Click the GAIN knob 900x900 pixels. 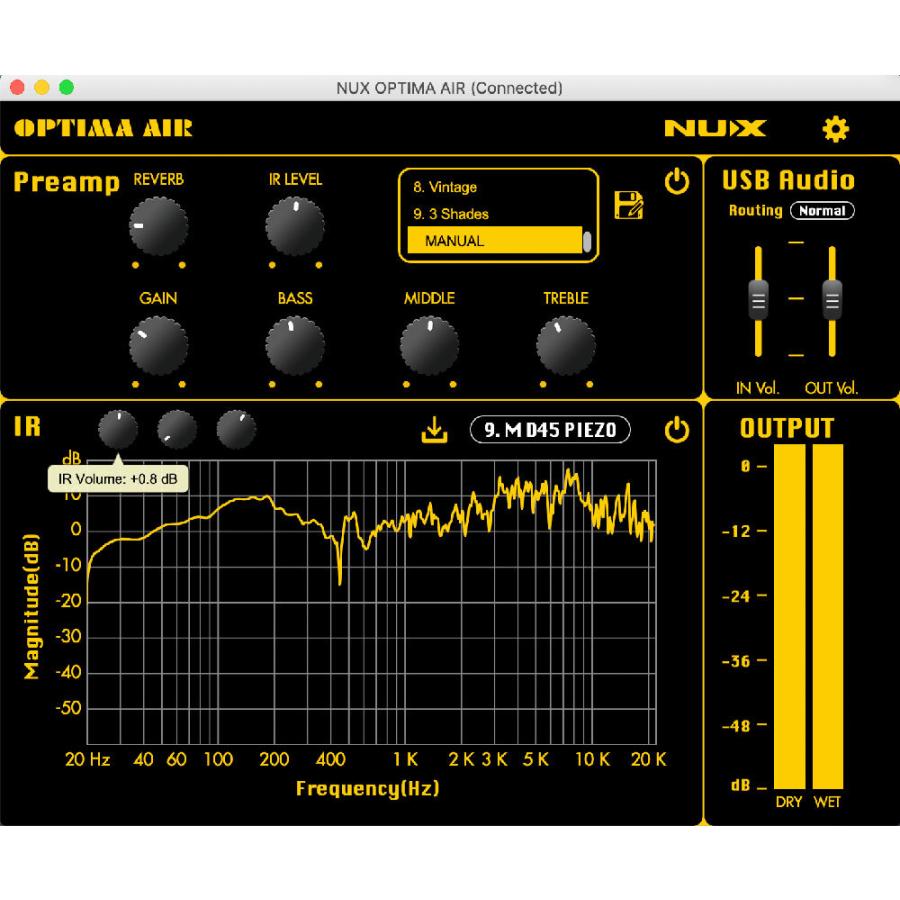point(158,346)
